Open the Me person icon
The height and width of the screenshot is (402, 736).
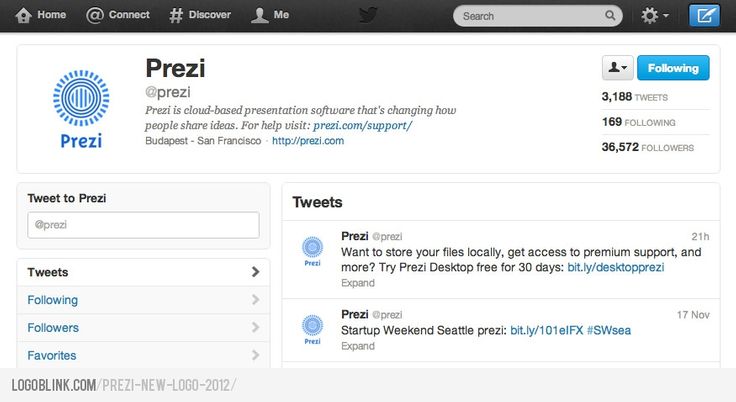coord(259,15)
